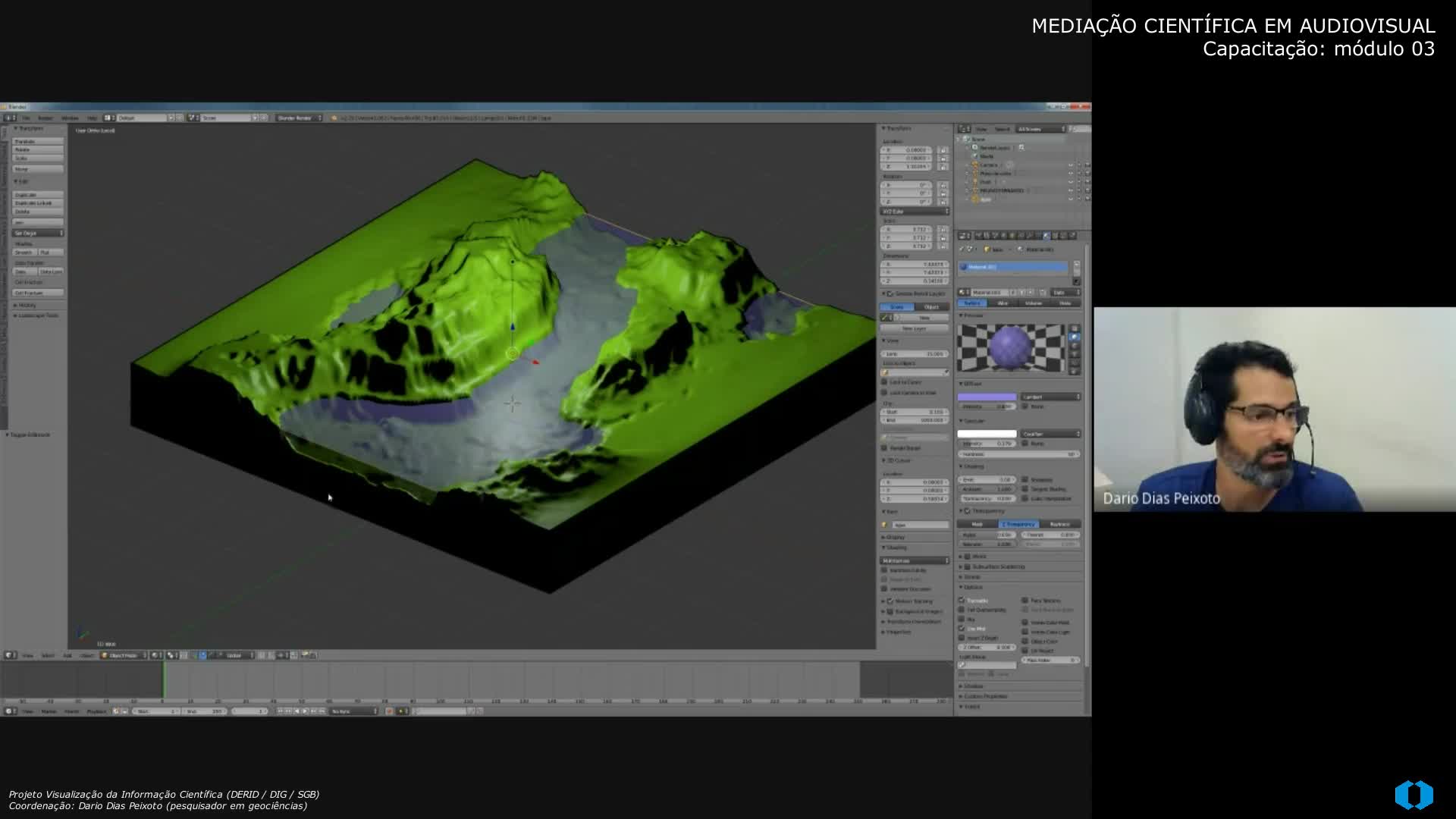Viewport: 1456px width, 819px height.
Task: Open the CookTorr specular shader dropdown
Action: pyautogui.click(x=1050, y=434)
